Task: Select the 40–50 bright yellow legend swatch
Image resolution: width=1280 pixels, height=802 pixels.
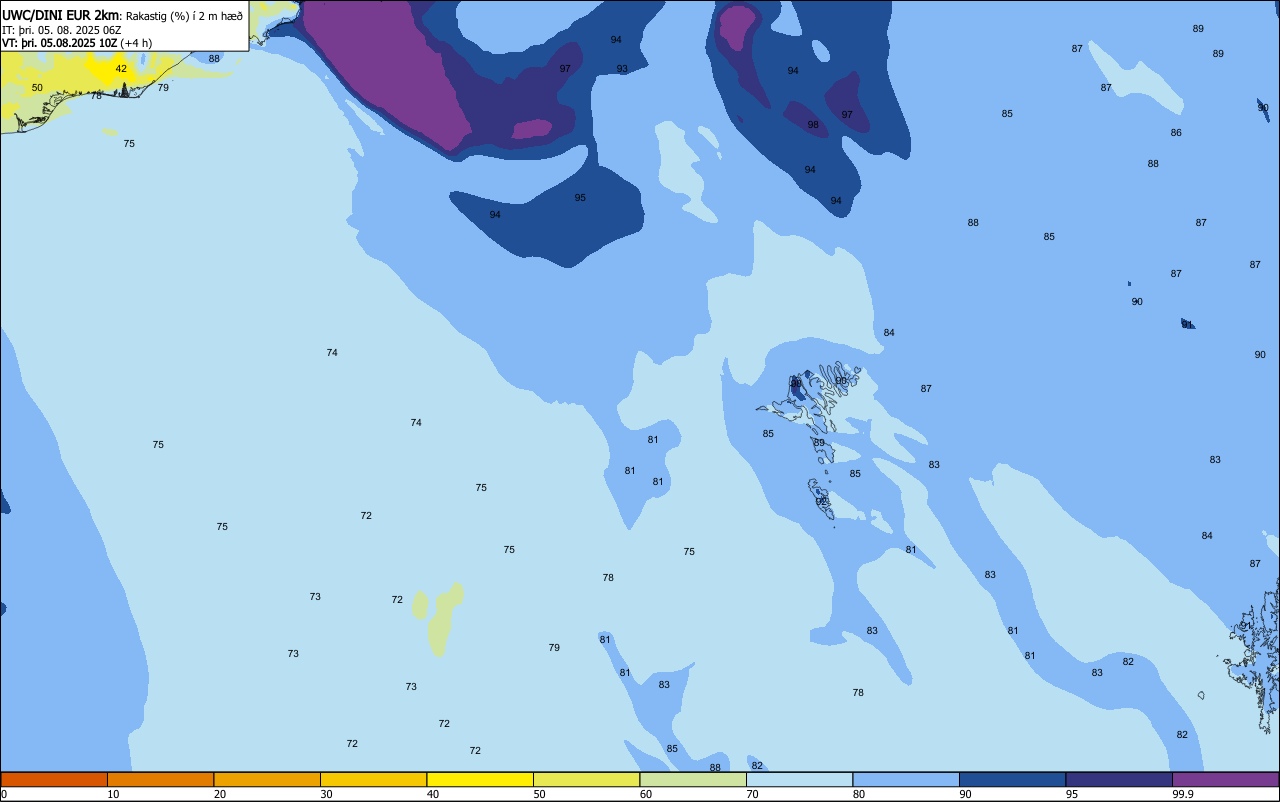Action: coord(480,779)
